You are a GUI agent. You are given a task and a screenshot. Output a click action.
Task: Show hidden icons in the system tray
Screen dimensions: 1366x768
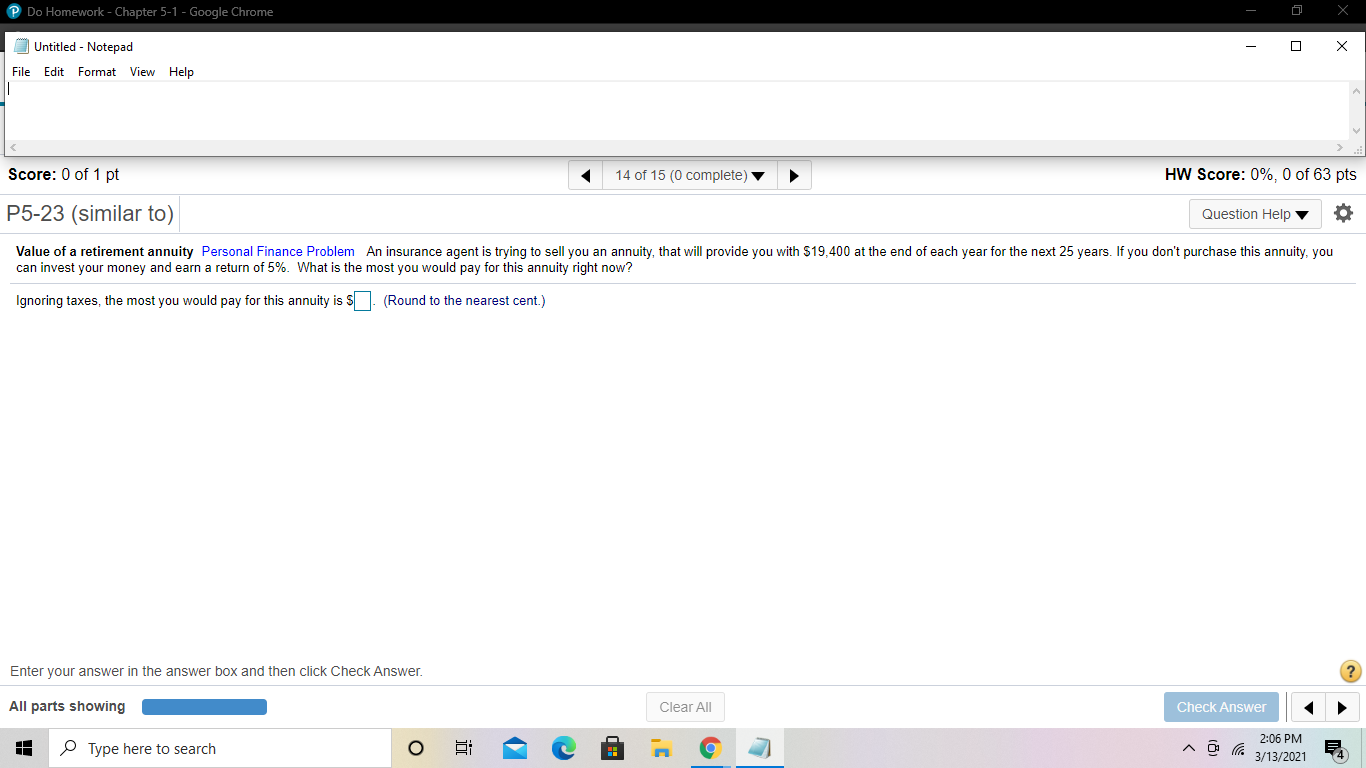(x=1188, y=748)
